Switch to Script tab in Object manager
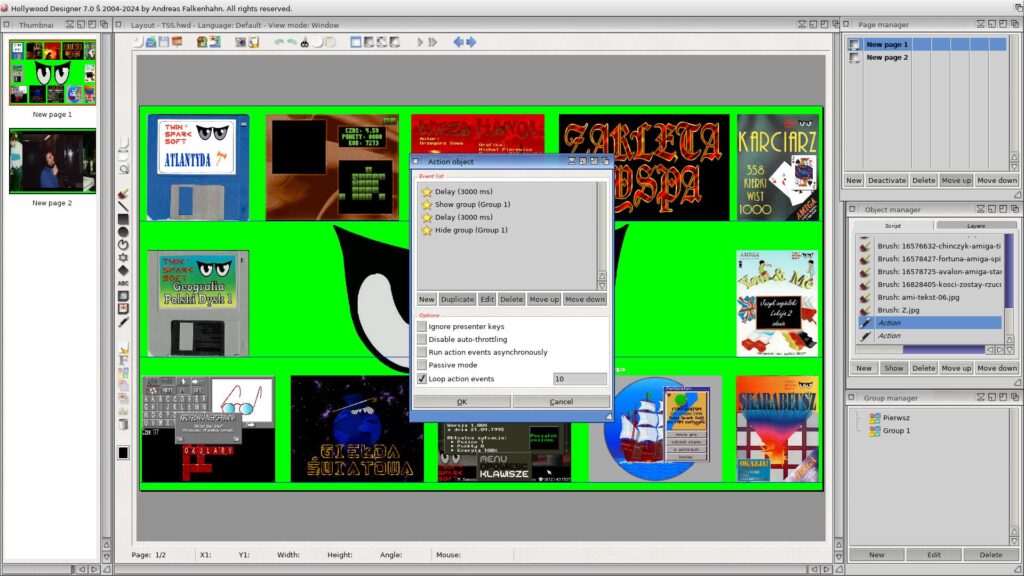The height and width of the screenshot is (576, 1024). (x=893, y=225)
